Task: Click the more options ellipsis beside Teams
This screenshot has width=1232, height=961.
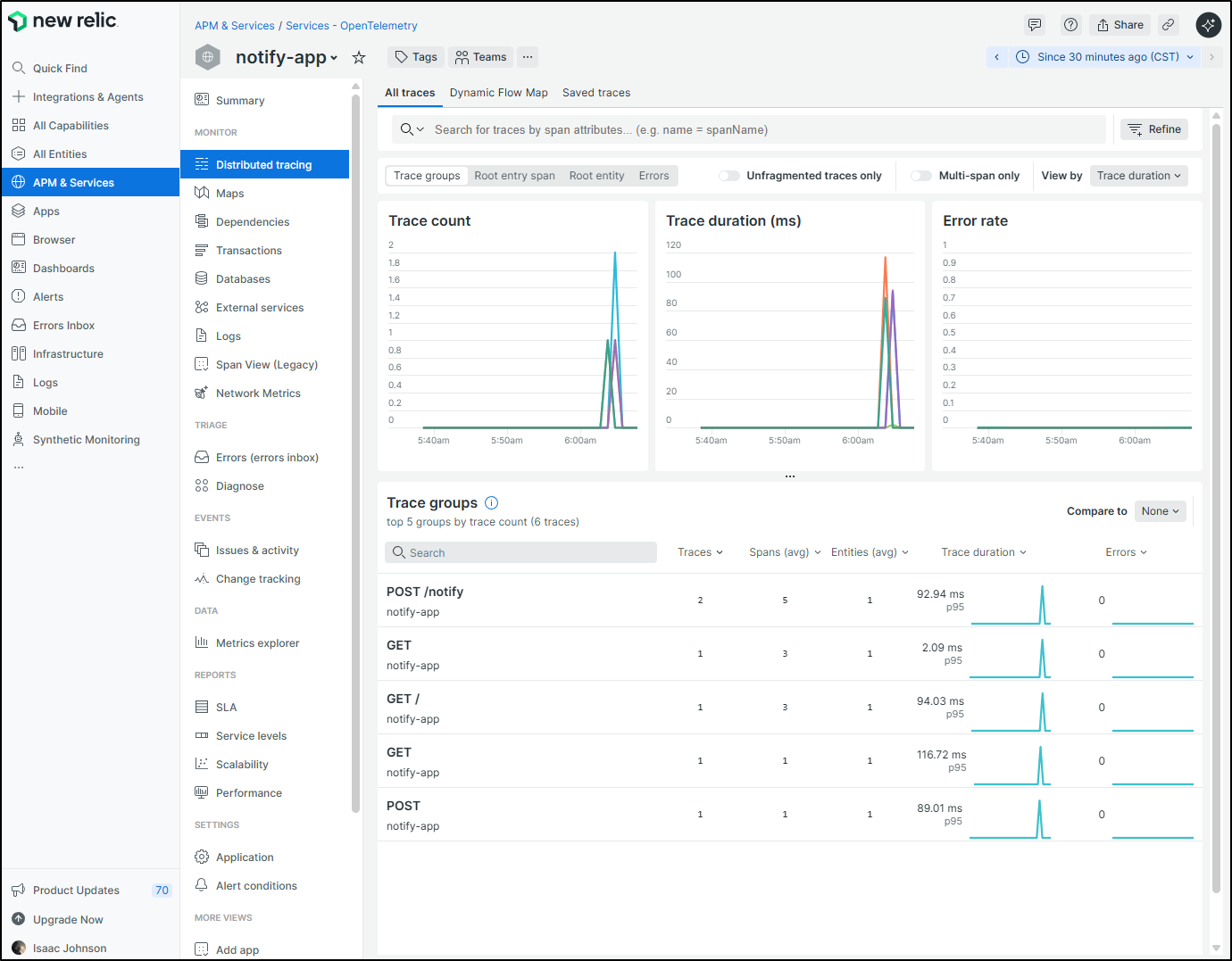Action: (x=528, y=57)
